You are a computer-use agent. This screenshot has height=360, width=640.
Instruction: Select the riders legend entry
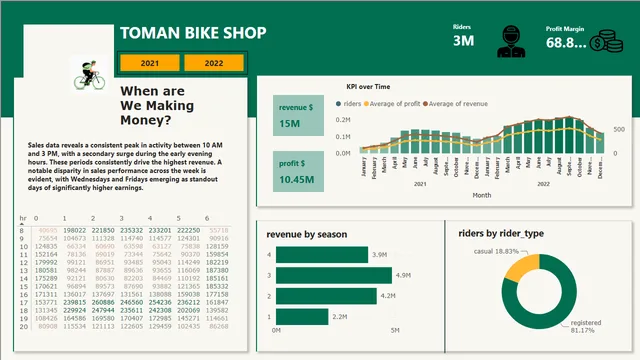click(348, 104)
